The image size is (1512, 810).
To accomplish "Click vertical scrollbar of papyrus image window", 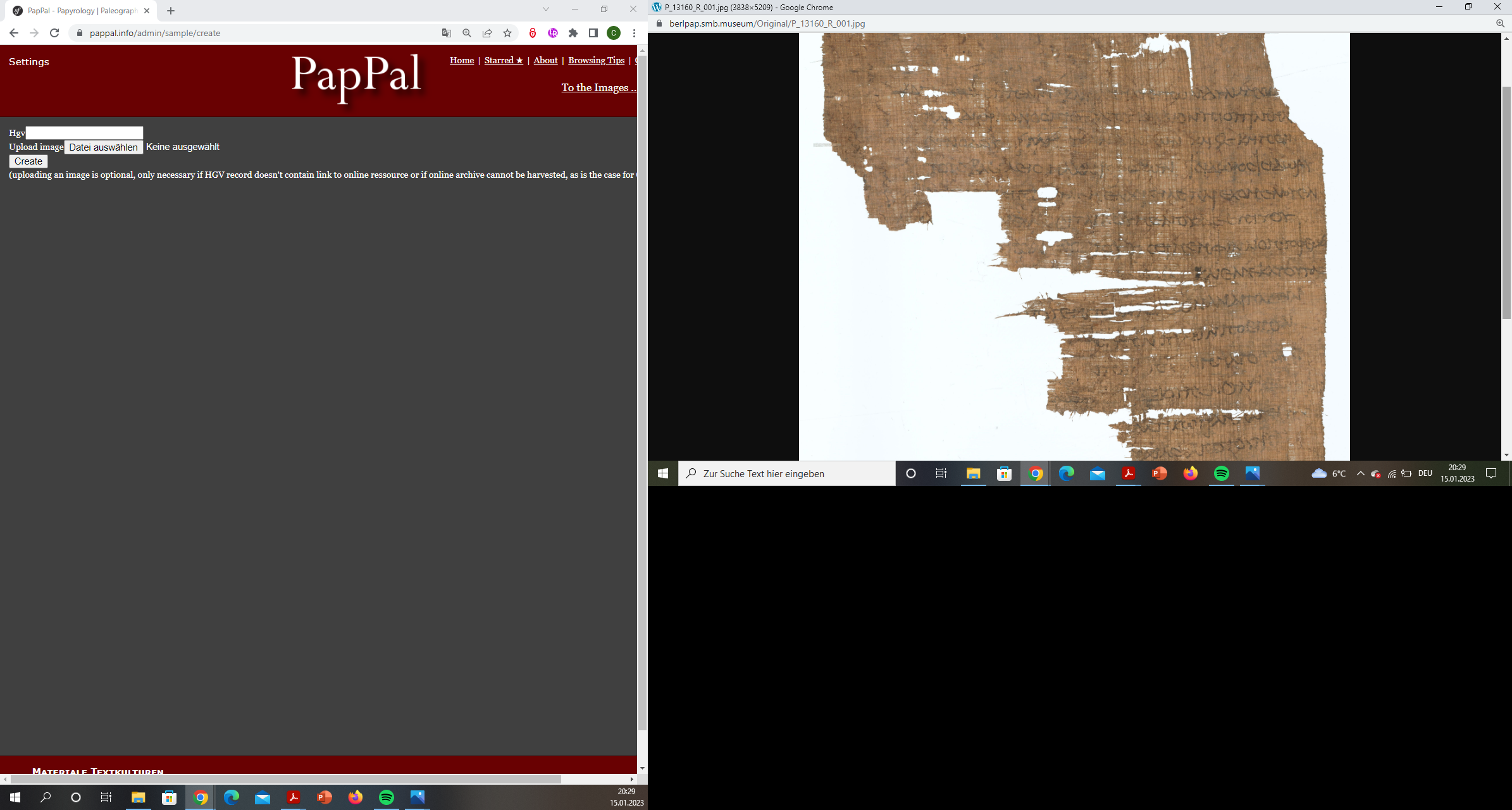I will (1506, 202).
